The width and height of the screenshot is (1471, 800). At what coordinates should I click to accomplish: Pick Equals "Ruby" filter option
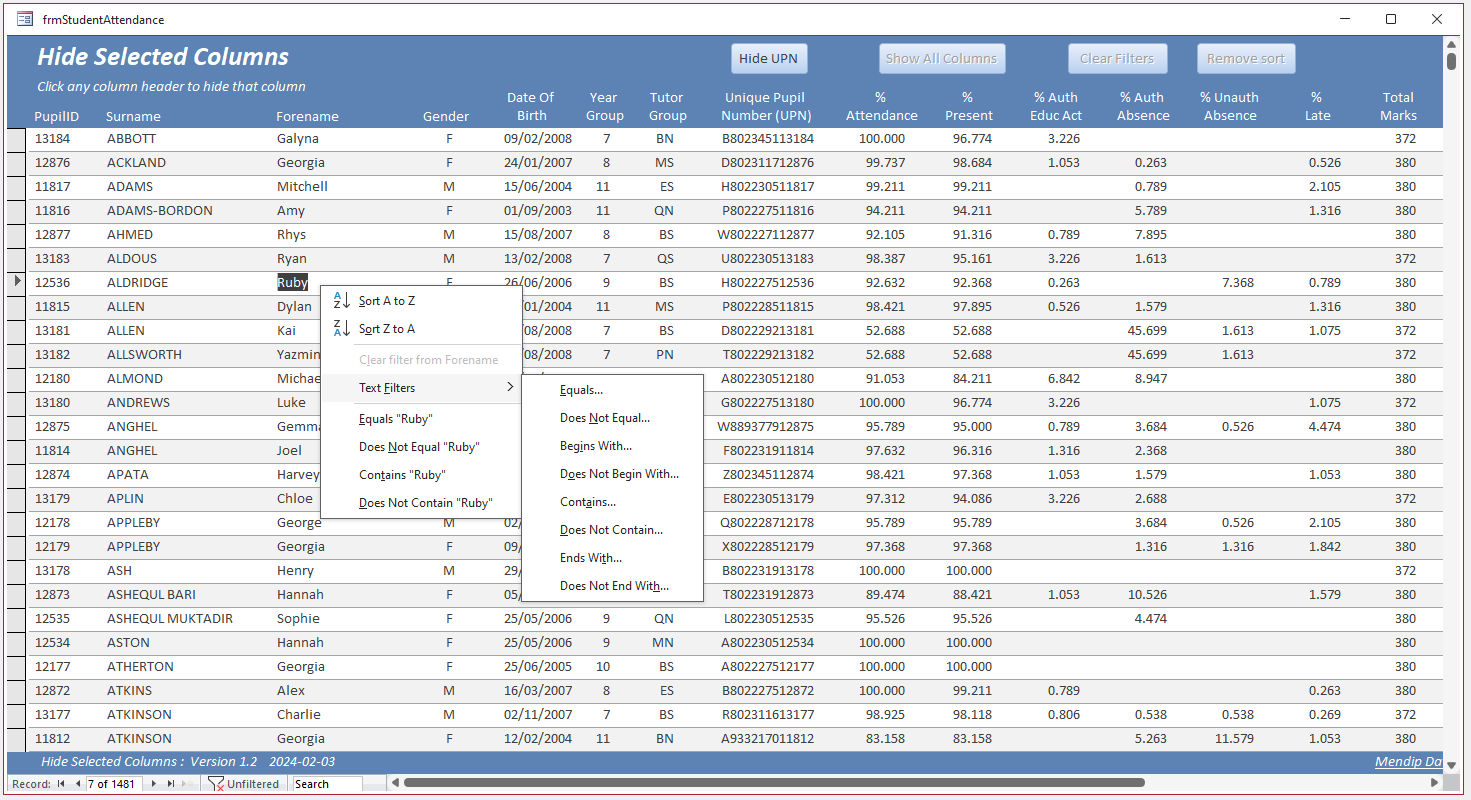421,419
